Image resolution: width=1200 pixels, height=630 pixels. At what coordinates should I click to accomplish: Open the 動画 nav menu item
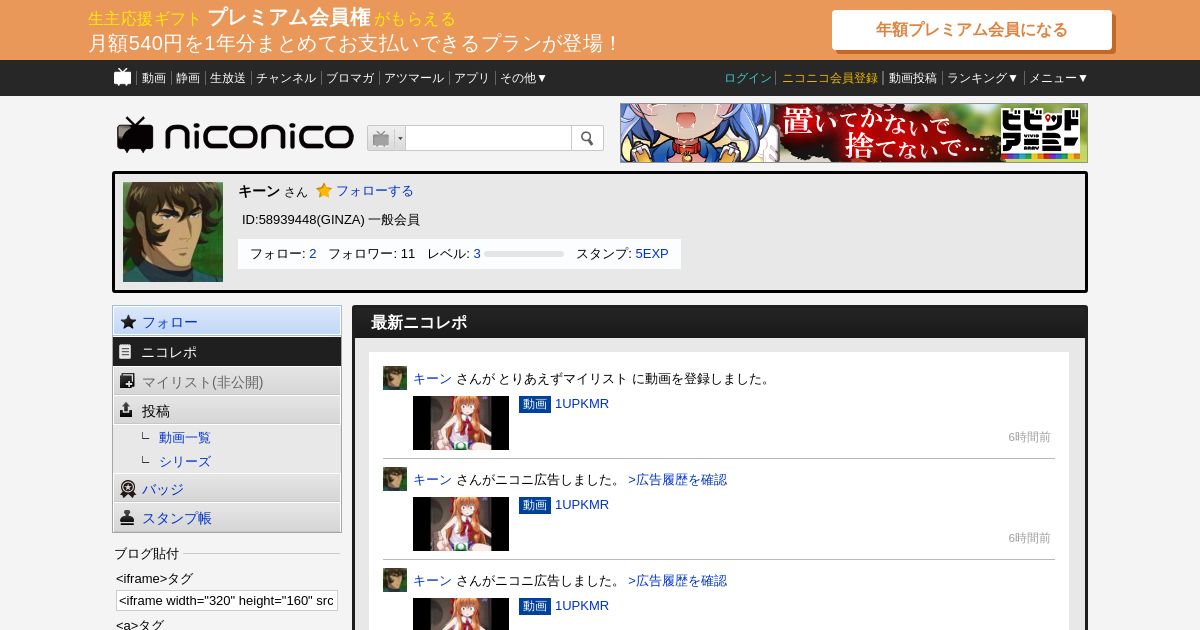[x=154, y=78]
